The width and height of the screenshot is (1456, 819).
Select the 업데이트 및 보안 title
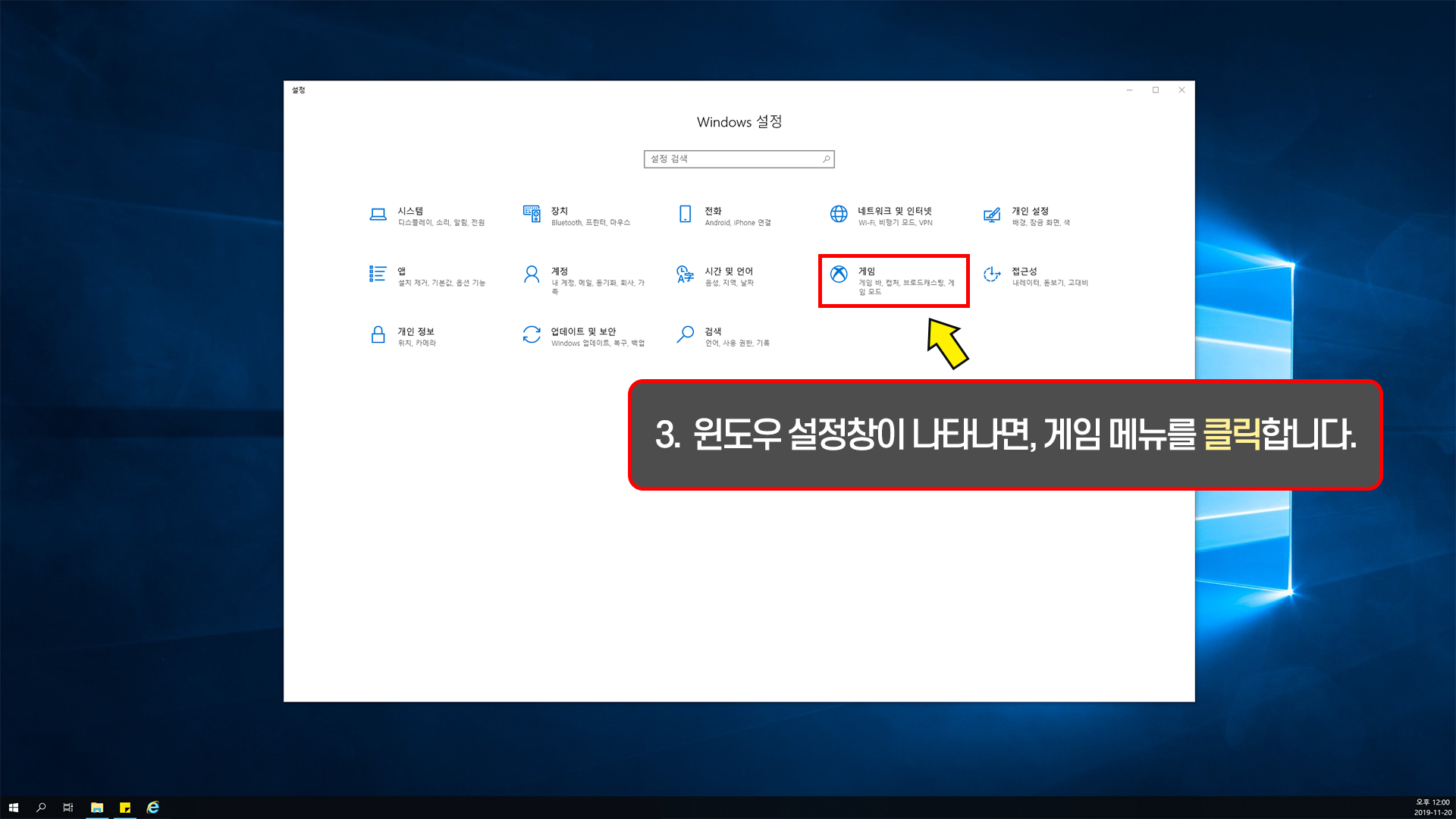583,331
